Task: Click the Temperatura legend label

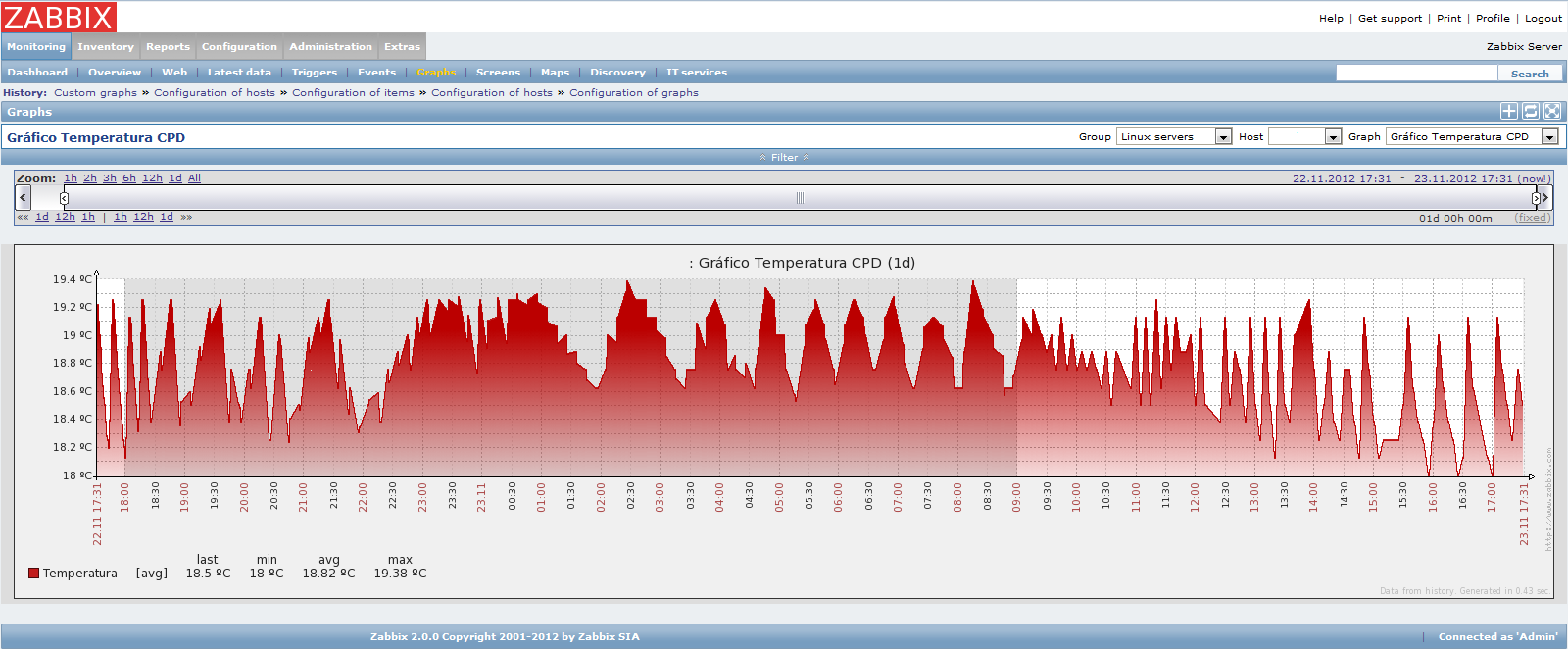Action: (79, 574)
